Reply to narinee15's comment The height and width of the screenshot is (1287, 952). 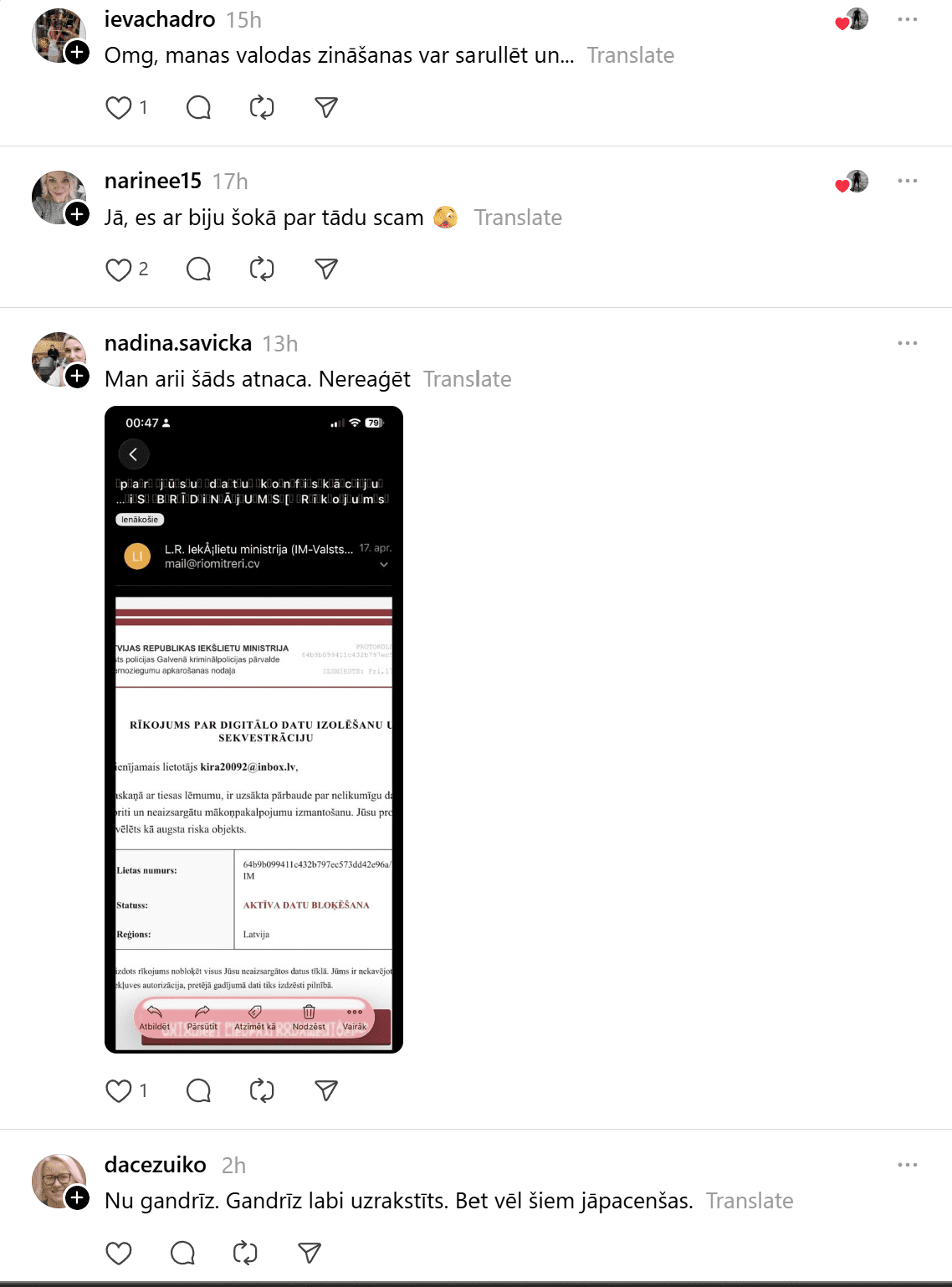[x=198, y=269]
